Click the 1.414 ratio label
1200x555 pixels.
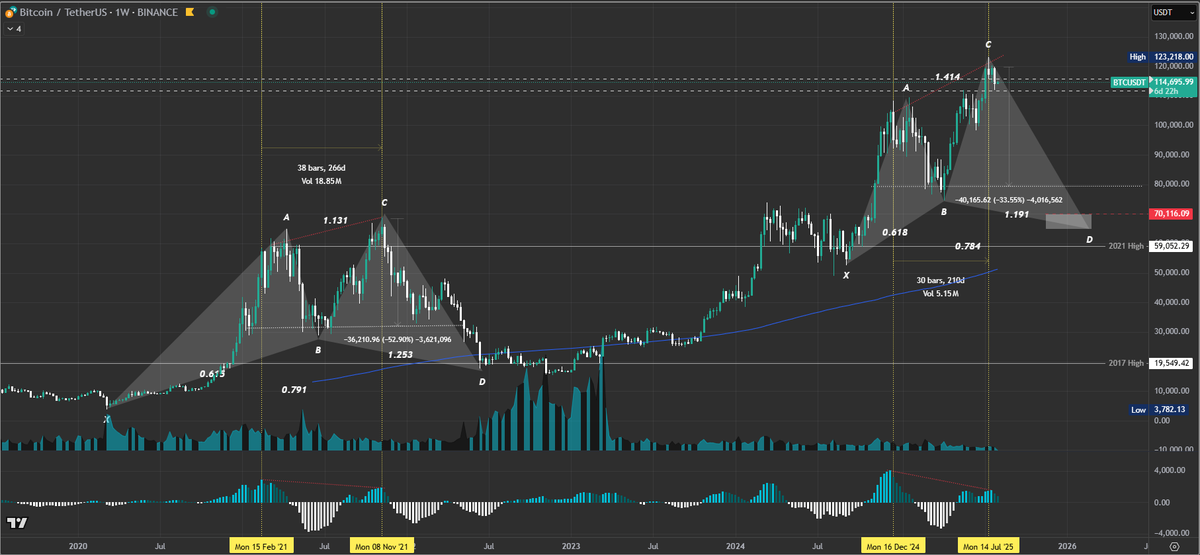(x=948, y=77)
